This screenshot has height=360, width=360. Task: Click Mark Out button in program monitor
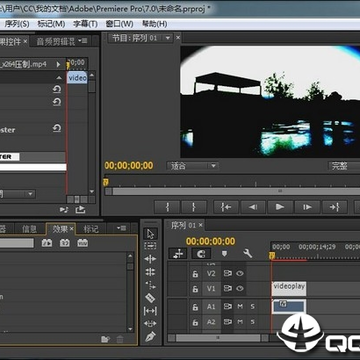click(x=194, y=207)
